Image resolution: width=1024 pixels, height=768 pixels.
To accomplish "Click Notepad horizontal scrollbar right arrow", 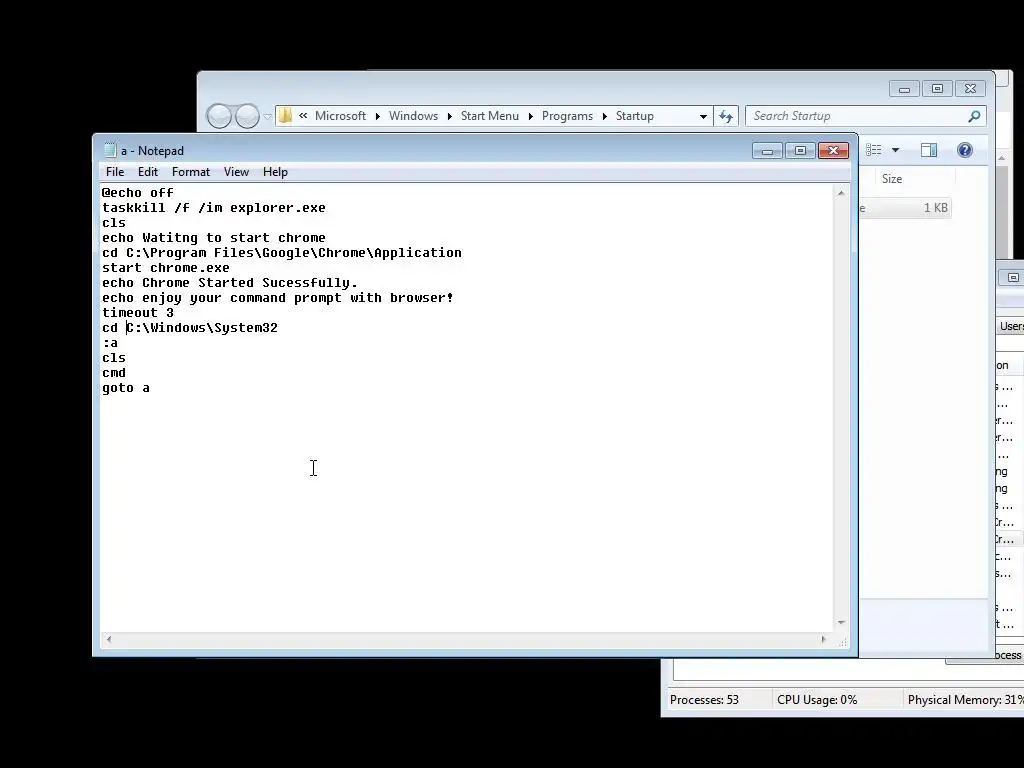I will pyautogui.click(x=824, y=639).
